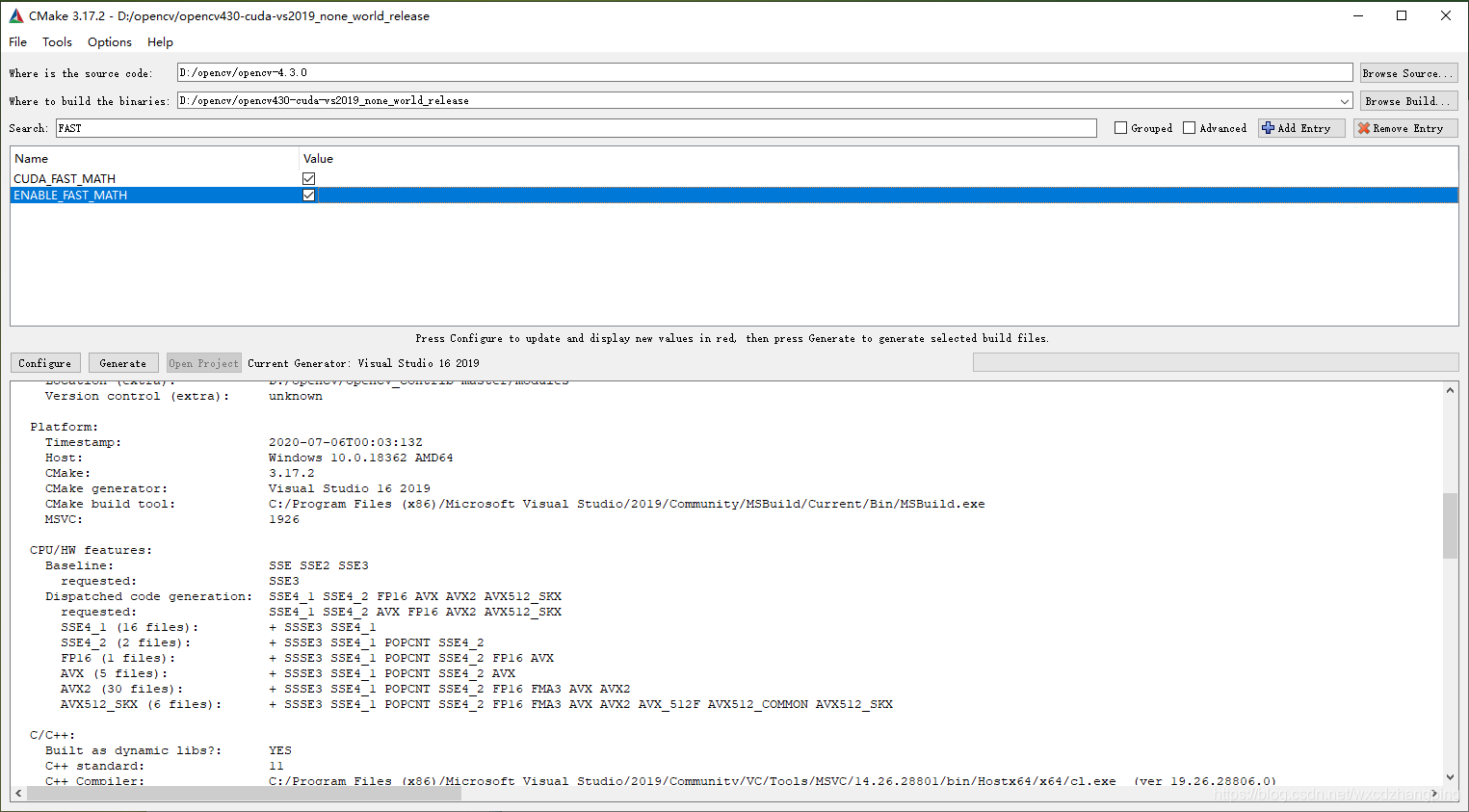Screen dimensions: 1469x812
Task: Click the empty progress bar beside generator
Action: coord(1216,362)
